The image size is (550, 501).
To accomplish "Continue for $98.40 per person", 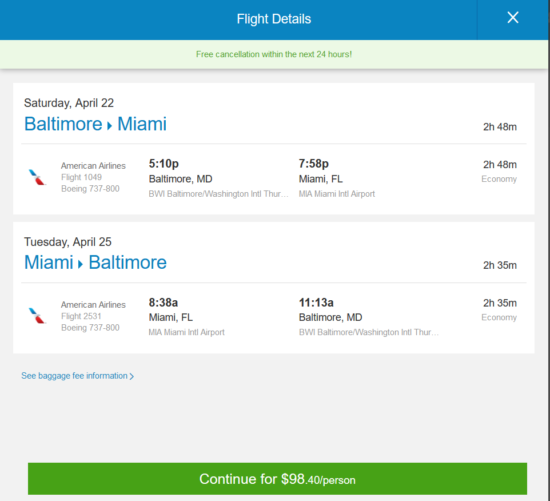I will (277, 479).
